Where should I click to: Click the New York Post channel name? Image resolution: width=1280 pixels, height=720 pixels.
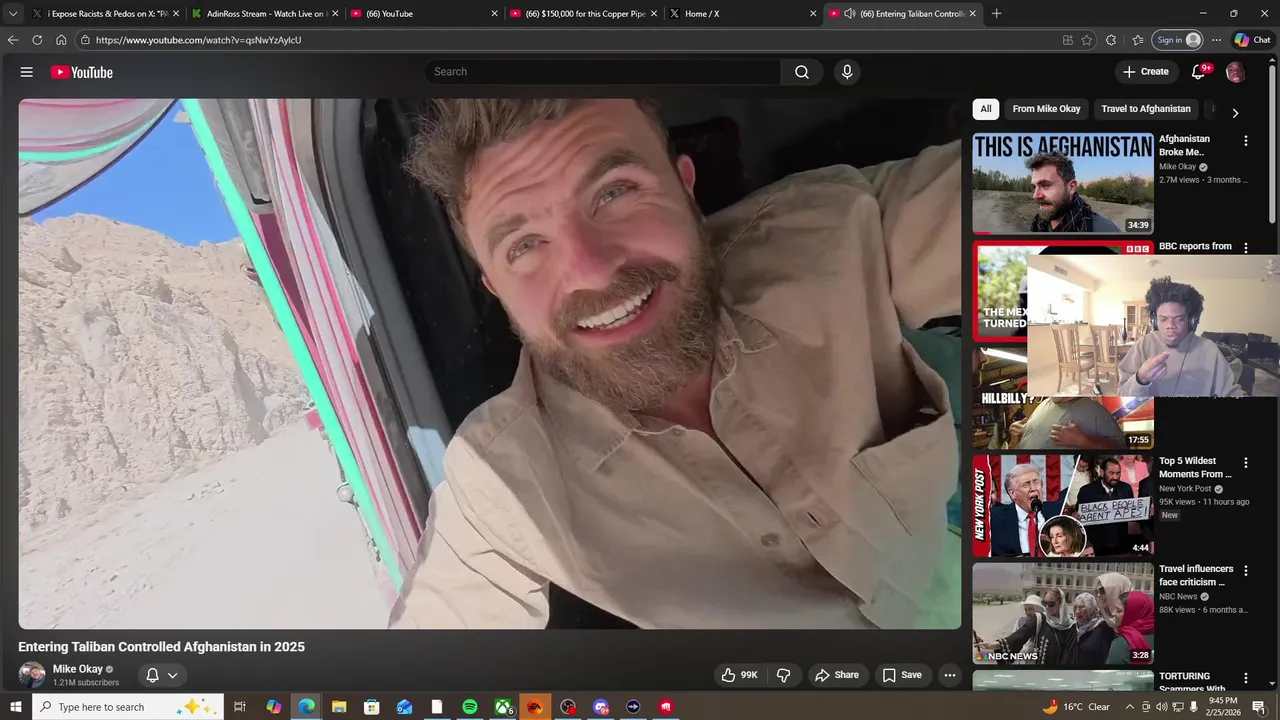click(1185, 489)
